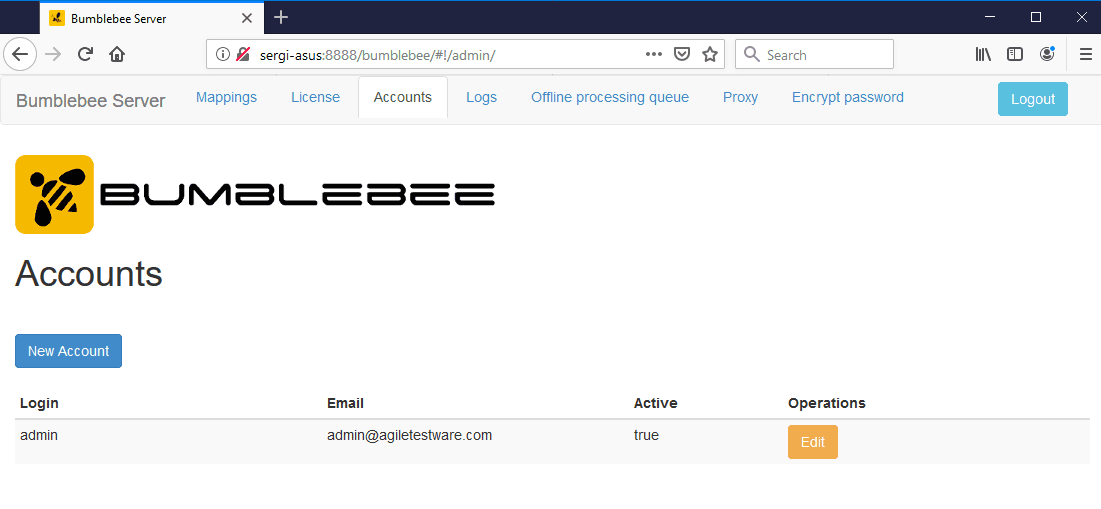The height and width of the screenshot is (509, 1101).
Task: Select the Encrypt password tab
Action: [847, 97]
